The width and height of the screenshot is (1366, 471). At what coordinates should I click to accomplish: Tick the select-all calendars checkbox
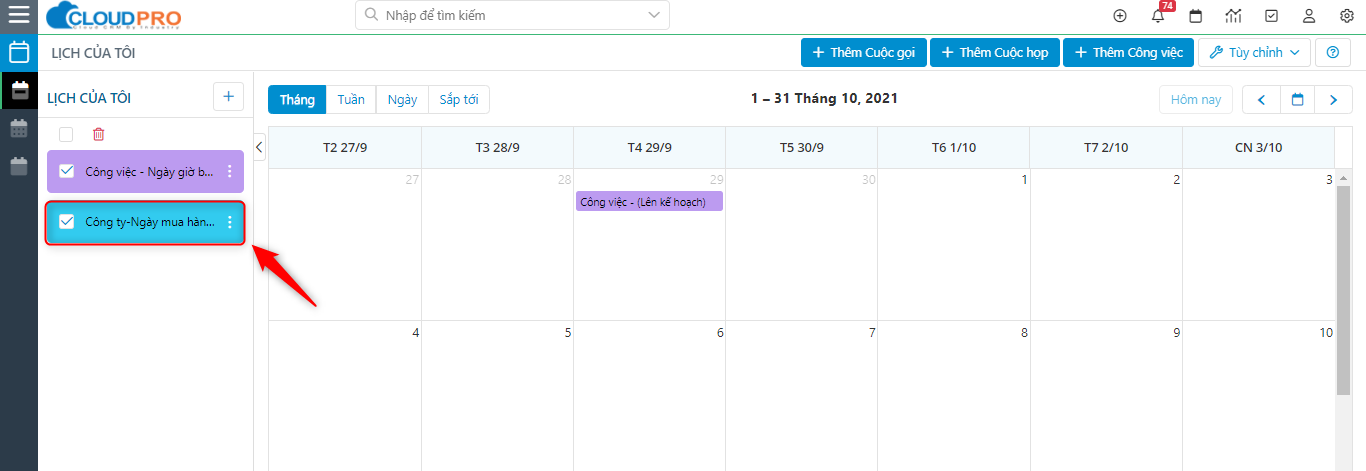(x=66, y=134)
